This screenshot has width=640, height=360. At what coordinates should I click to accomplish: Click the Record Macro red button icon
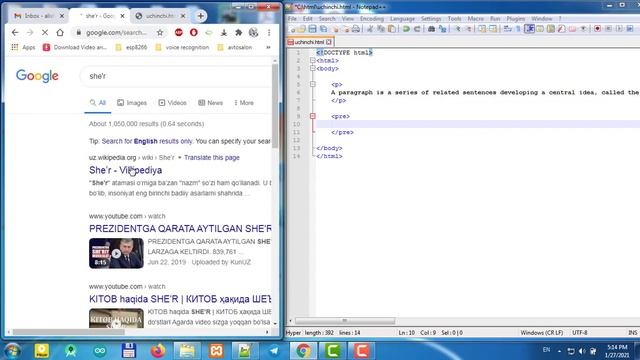pyautogui.click(x=597, y=29)
